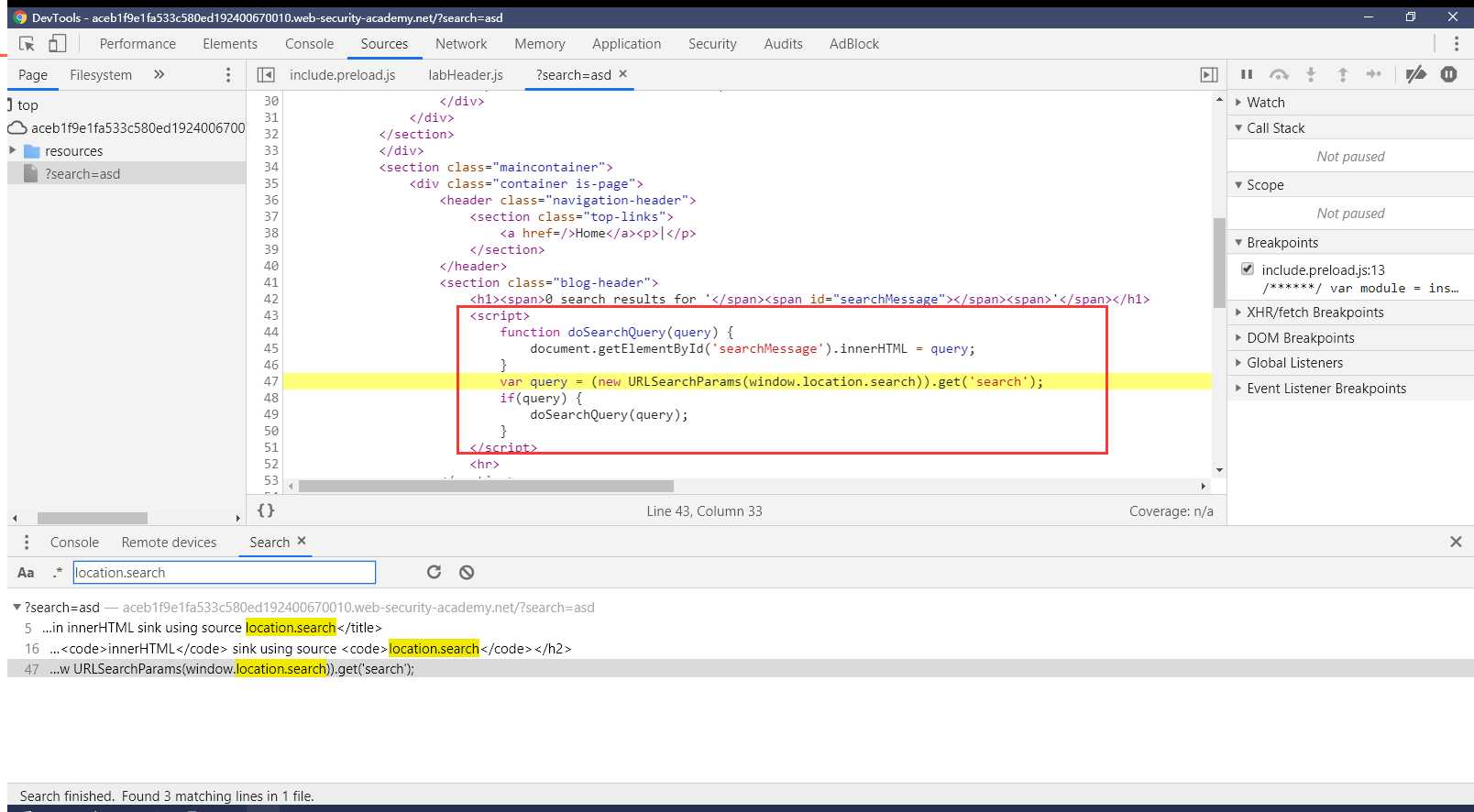Open the Security panel
This screenshot has width=1474, height=812.
712,44
